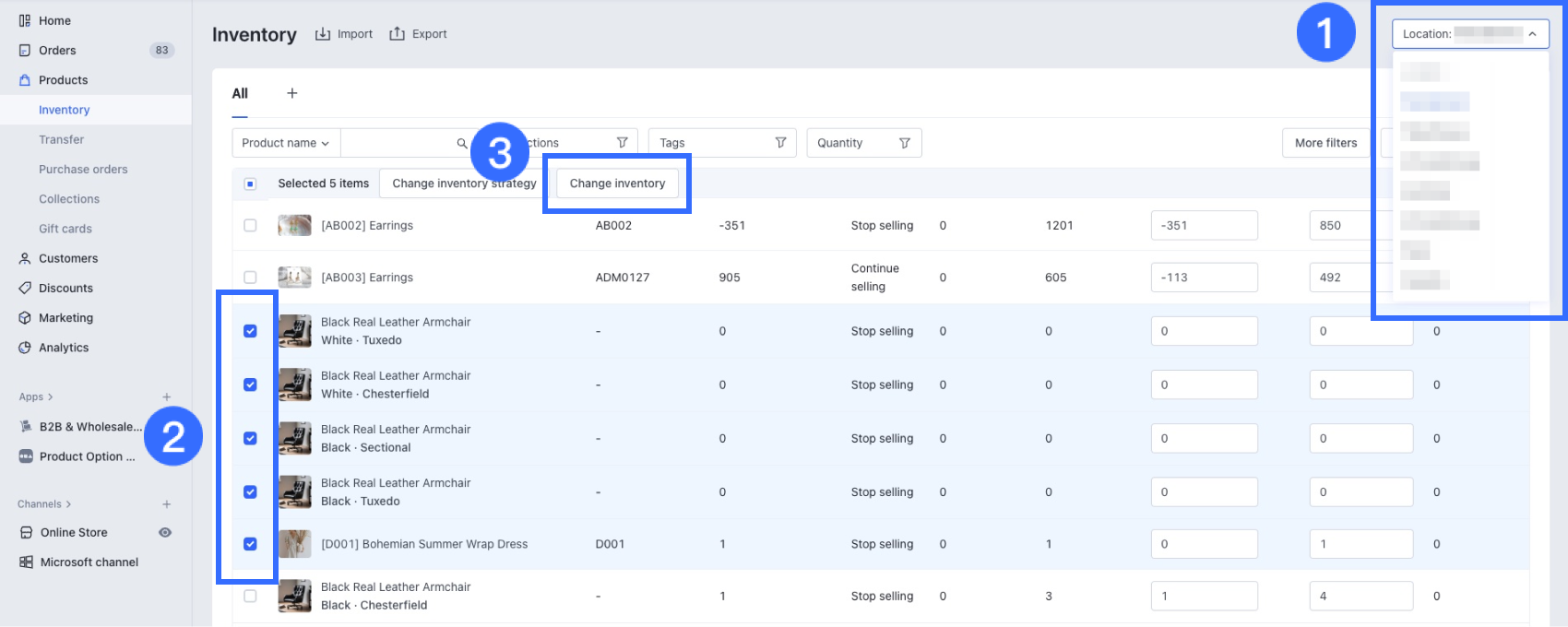
Task: Switch to the All tab
Action: [x=240, y=93]
